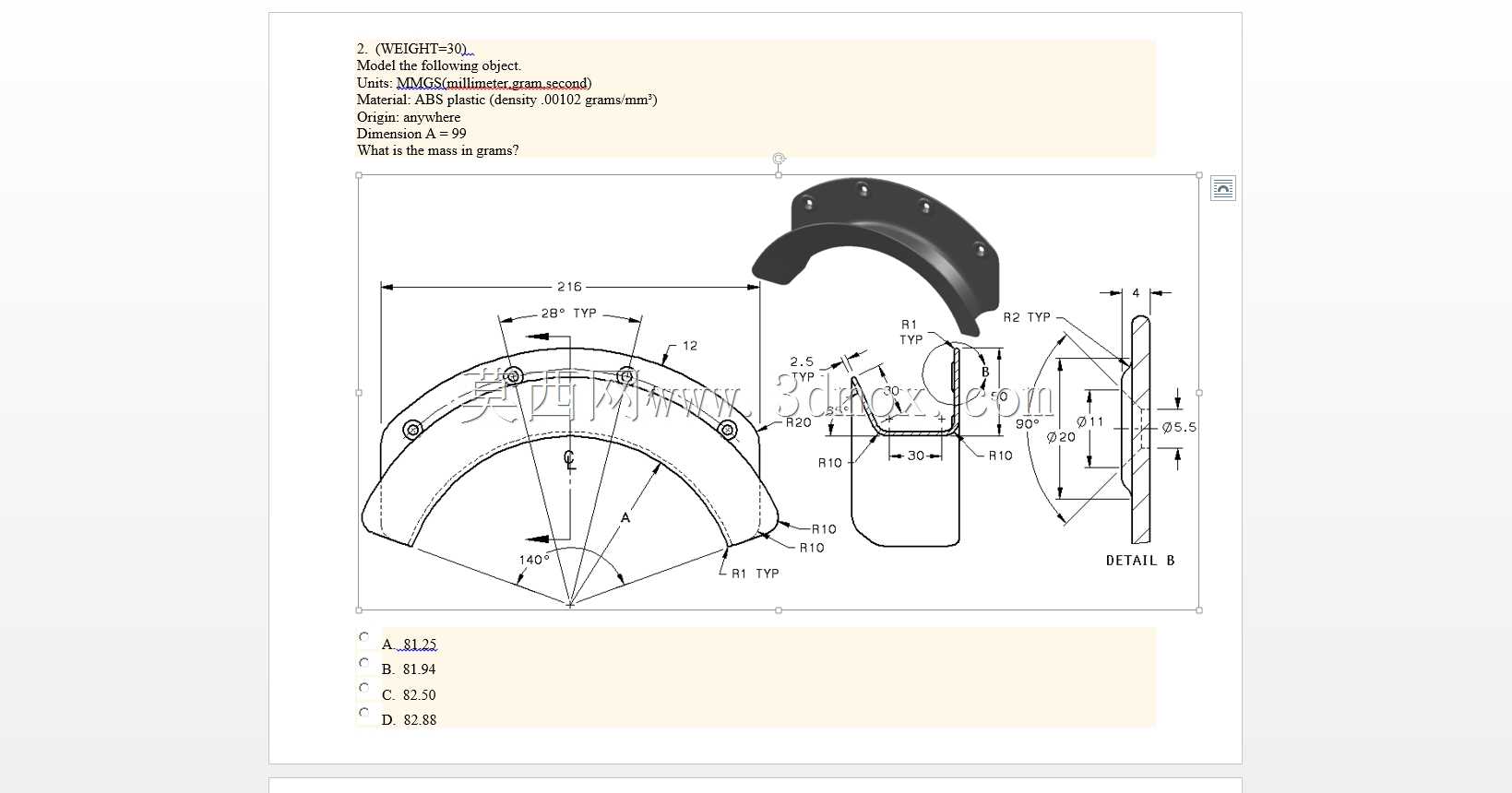Click the answer text "81.25"
This screenshot has height=793, width=1512.
click(x=420, y=645)
